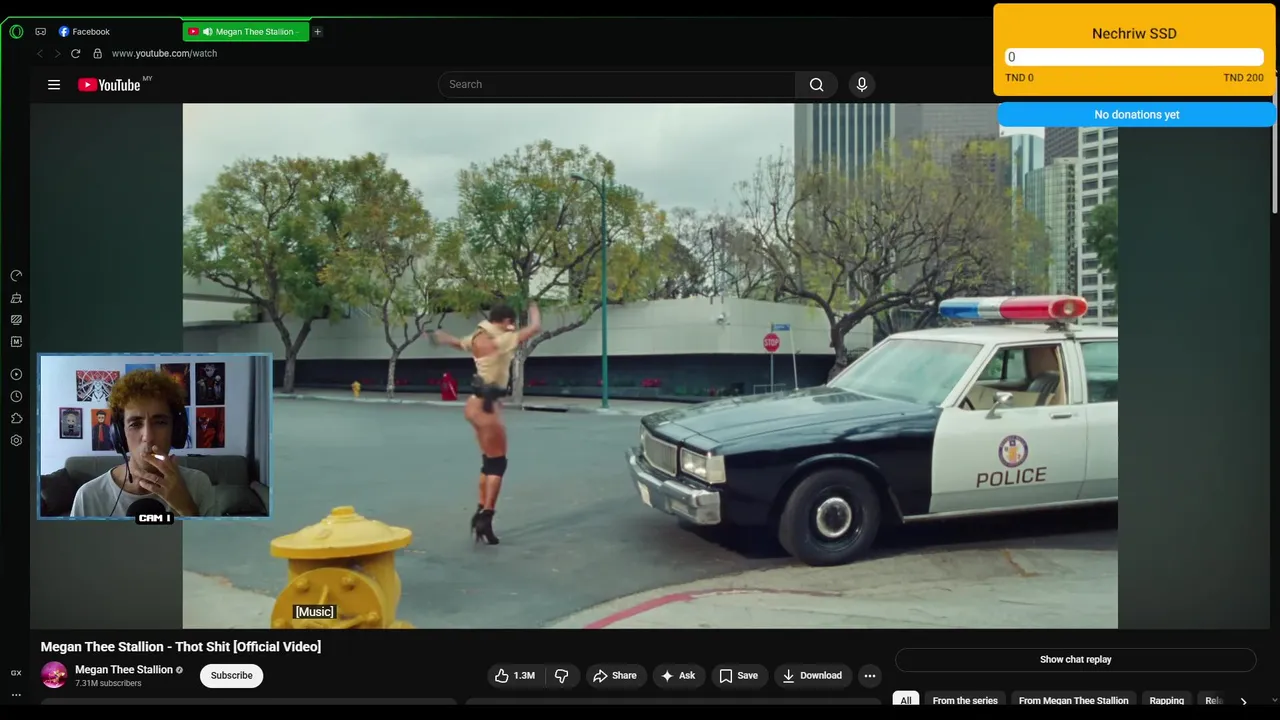The image size is (1280, 720).
Task: Open a new tab with plus button
Action: (318, 31)
